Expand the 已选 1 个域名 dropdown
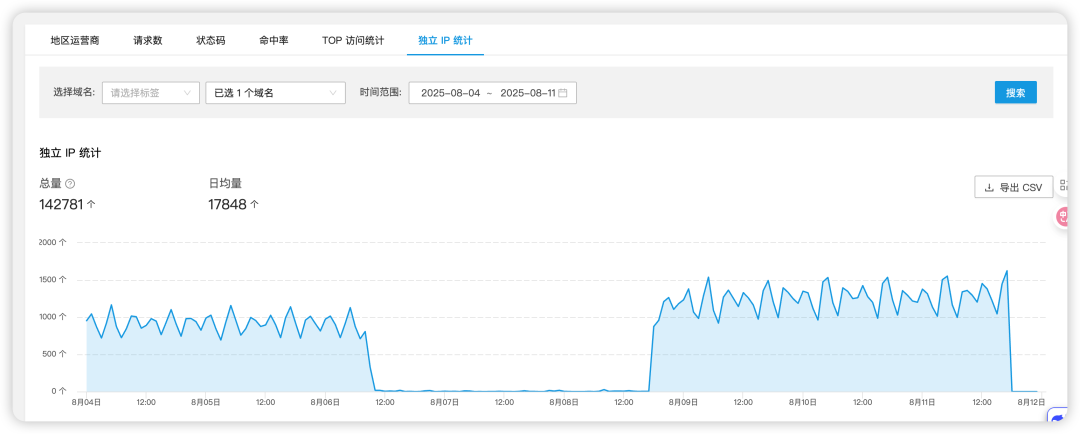The height and width of the screenshot is (434, 1080). point(276,92)
